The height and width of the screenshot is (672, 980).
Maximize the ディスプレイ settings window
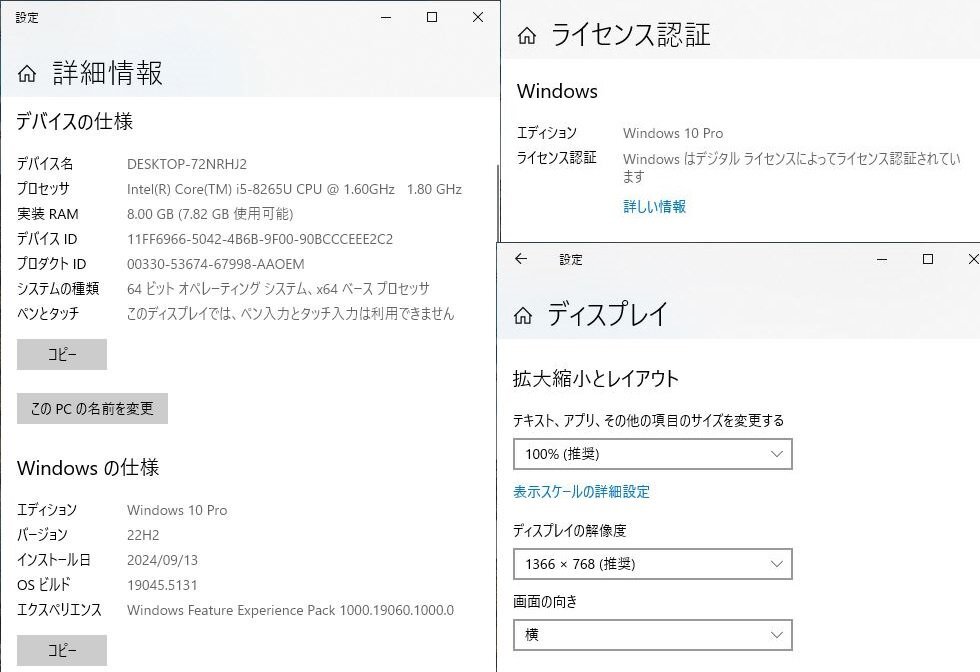coord(928,259)
